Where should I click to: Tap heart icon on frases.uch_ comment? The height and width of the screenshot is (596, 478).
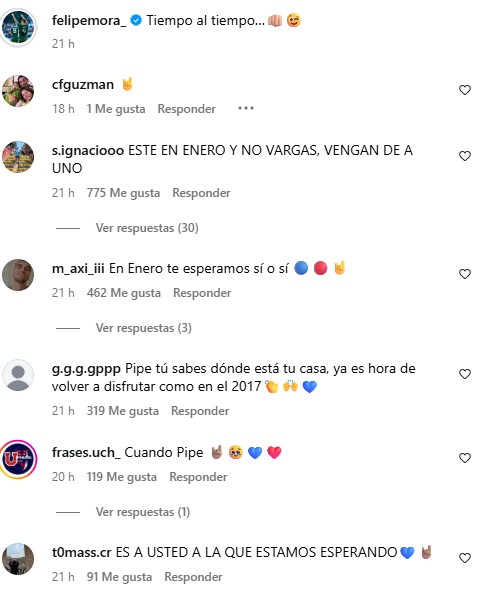(465, 458)
